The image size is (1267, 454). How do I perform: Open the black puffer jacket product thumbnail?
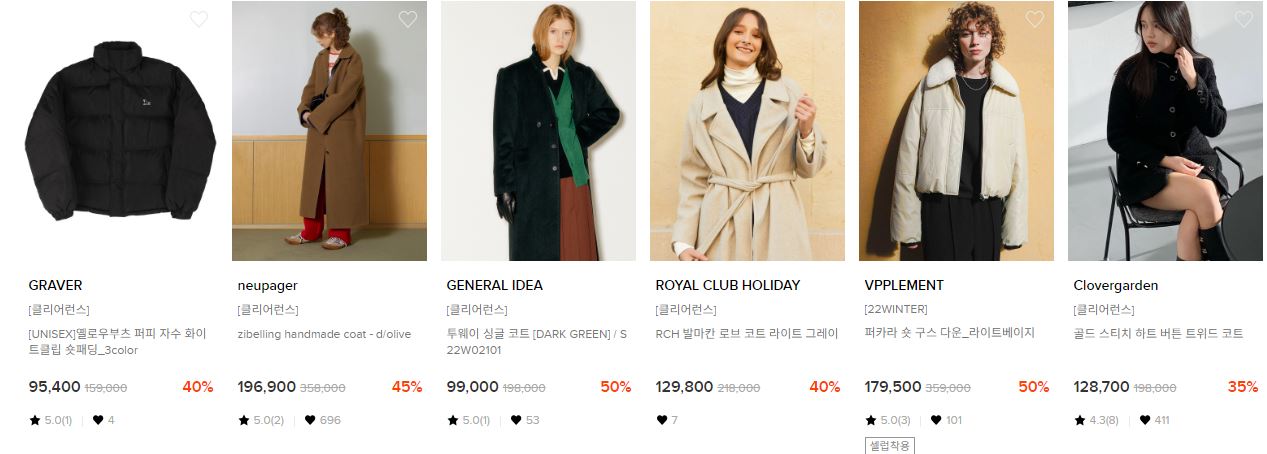(x=120, y=131)
